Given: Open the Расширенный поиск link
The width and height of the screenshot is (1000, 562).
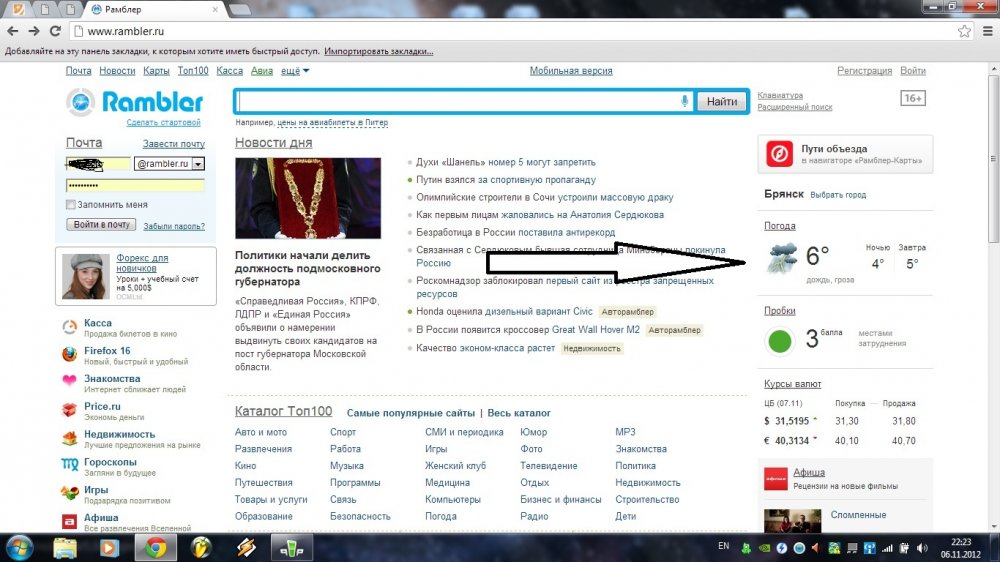Looking at the screenshot, I should (x=795, y=107).
